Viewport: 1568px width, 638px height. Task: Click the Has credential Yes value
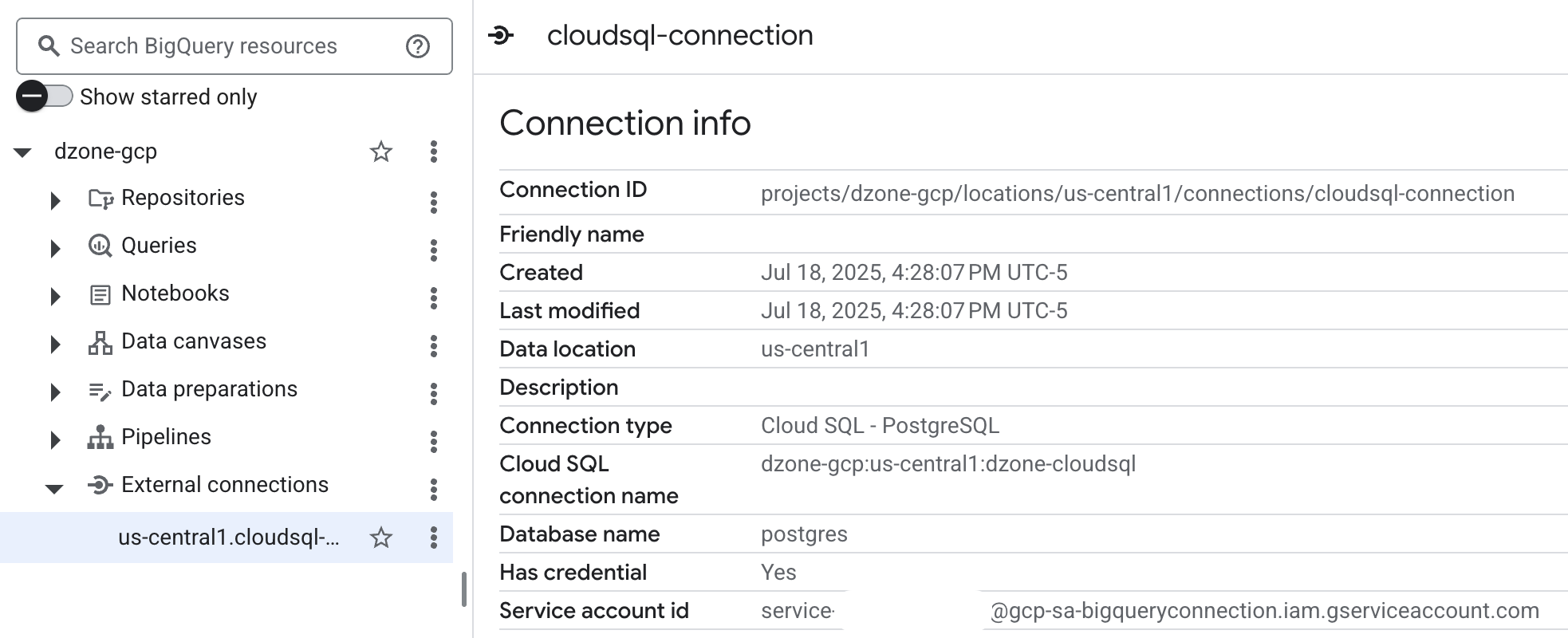click(x=778, y=573)
